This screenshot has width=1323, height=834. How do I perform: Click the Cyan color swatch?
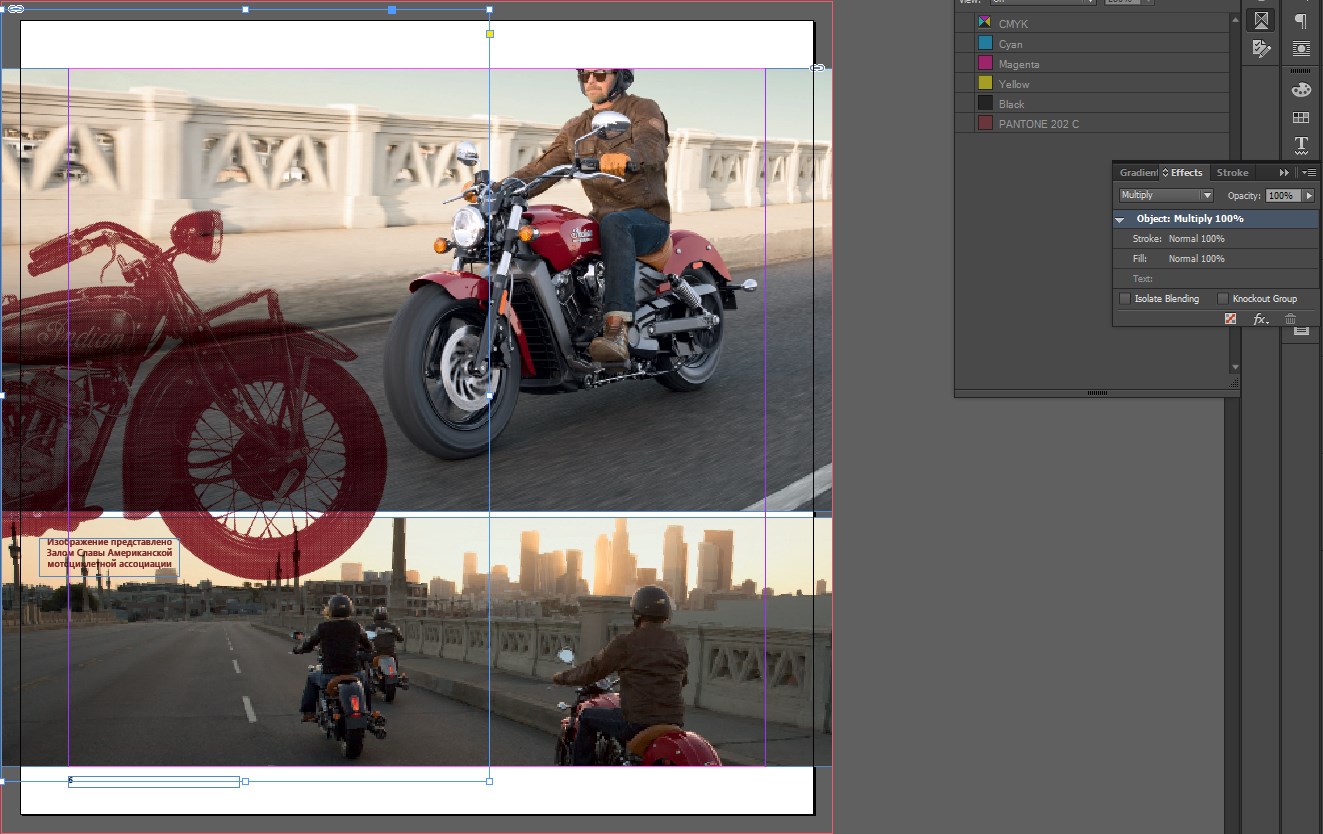coord(985,44)
